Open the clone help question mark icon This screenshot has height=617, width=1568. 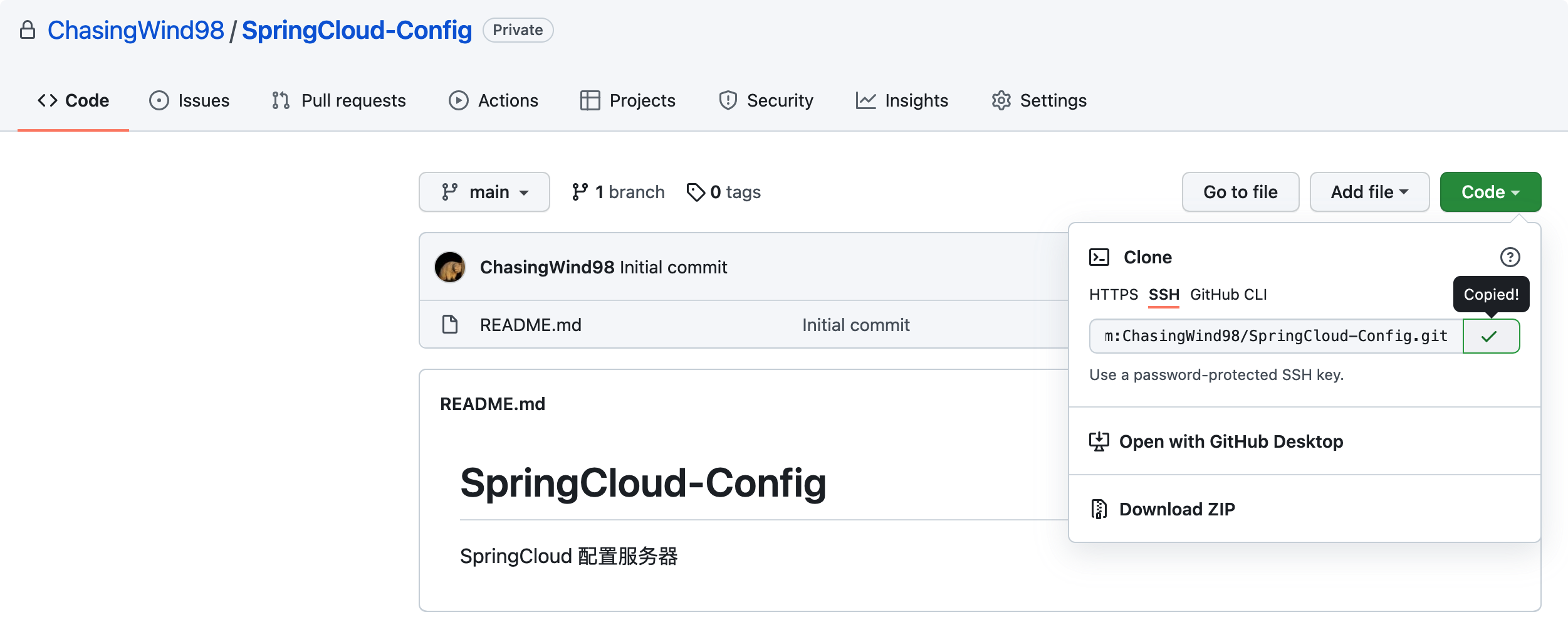(1510, 257)
